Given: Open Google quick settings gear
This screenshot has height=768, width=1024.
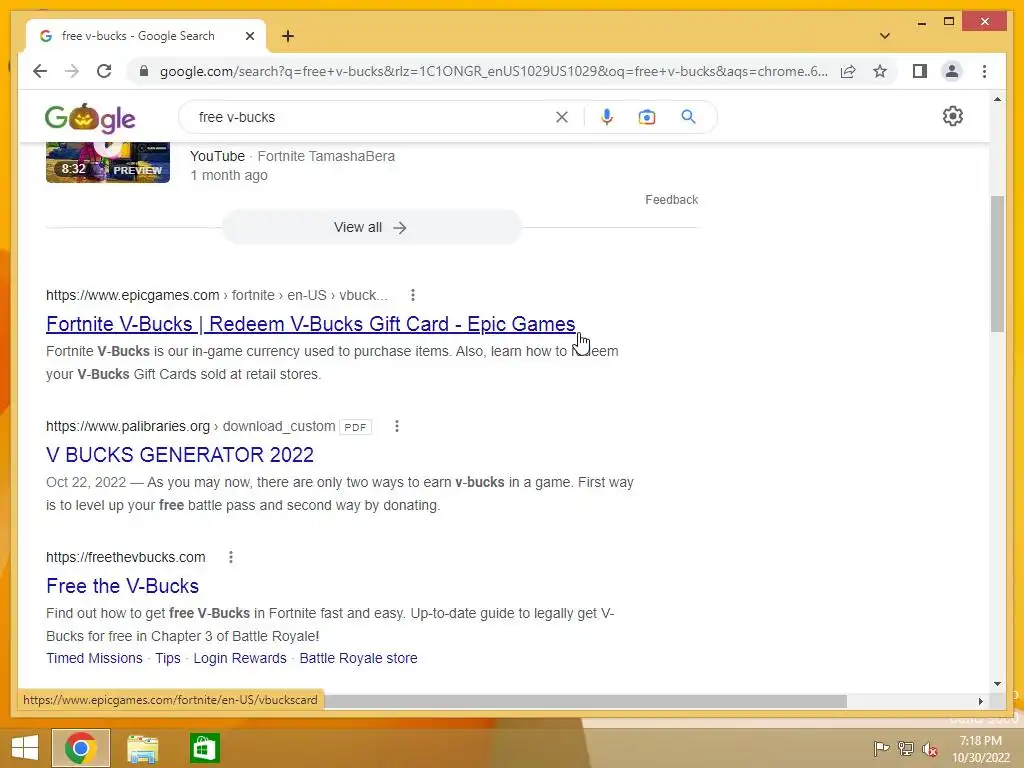Looking at the screenshot, I should (x=953, y=116).
